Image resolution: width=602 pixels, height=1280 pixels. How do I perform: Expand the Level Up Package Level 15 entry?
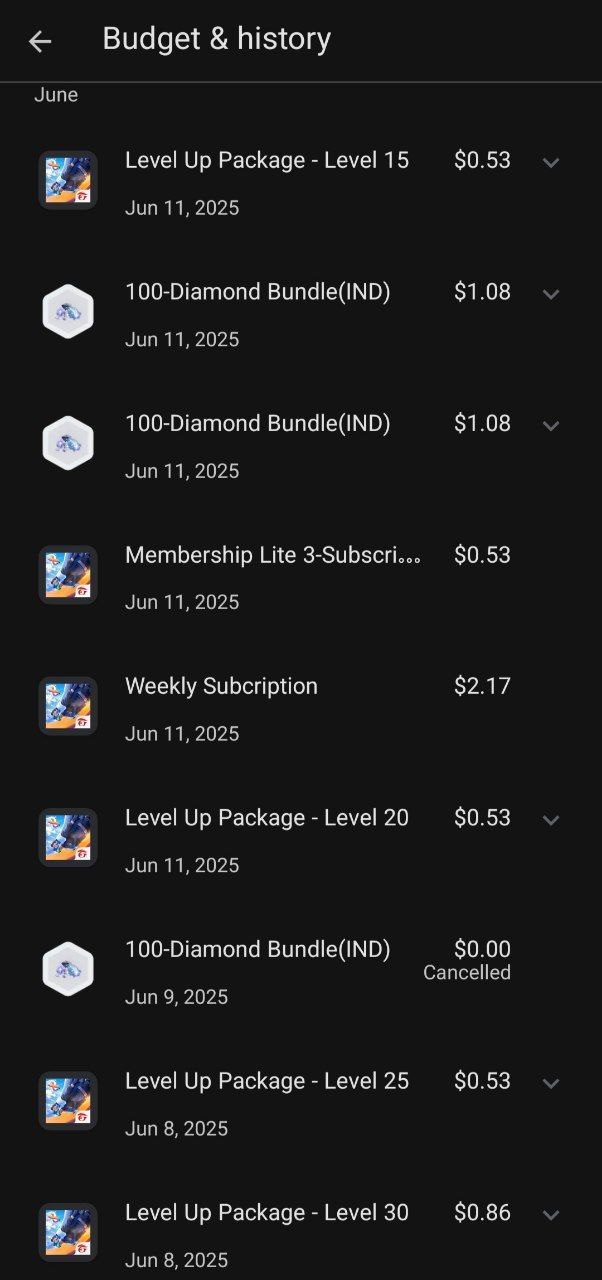click(550, 162)
